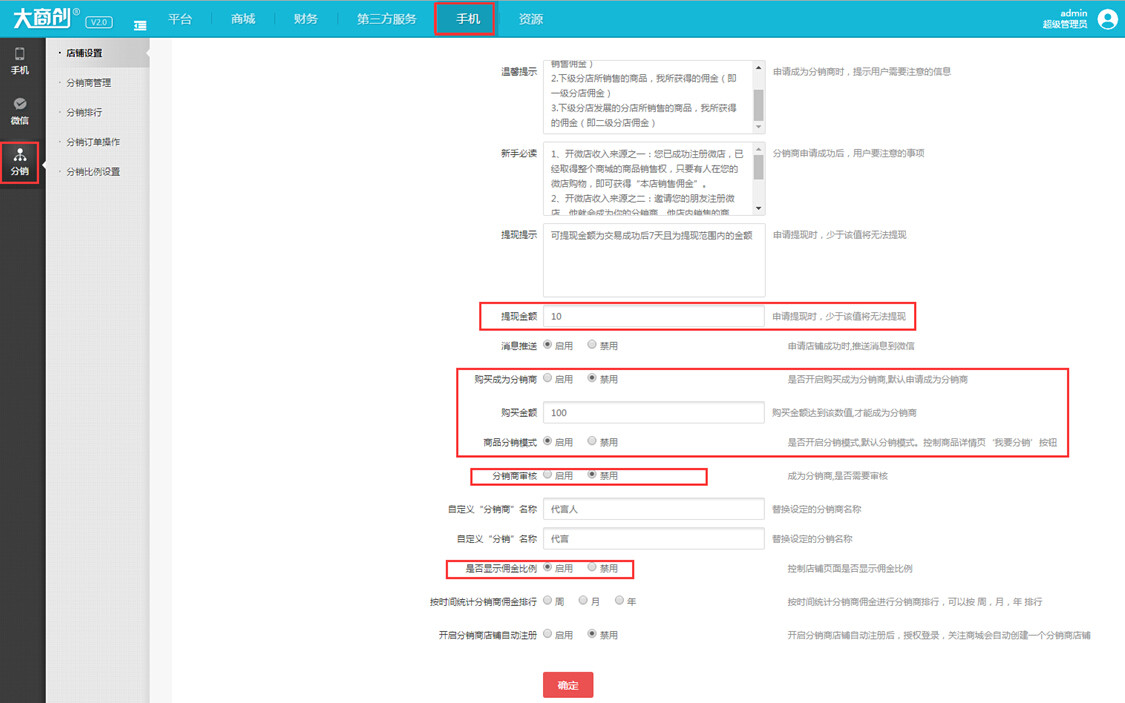Click the 新手必读 scrollbar down arrow

point(758,209)
